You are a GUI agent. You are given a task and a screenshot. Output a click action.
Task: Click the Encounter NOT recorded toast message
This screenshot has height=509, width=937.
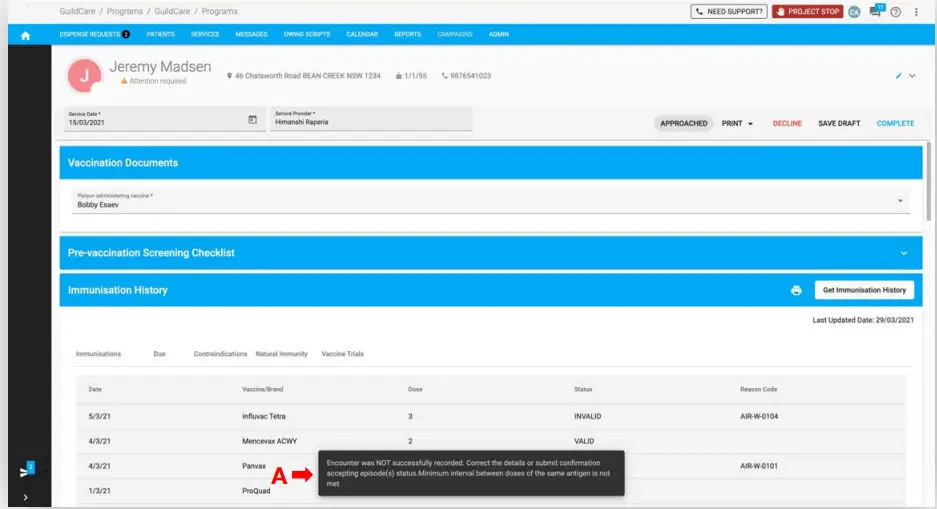pyautogui.click(x=471, y=473)
